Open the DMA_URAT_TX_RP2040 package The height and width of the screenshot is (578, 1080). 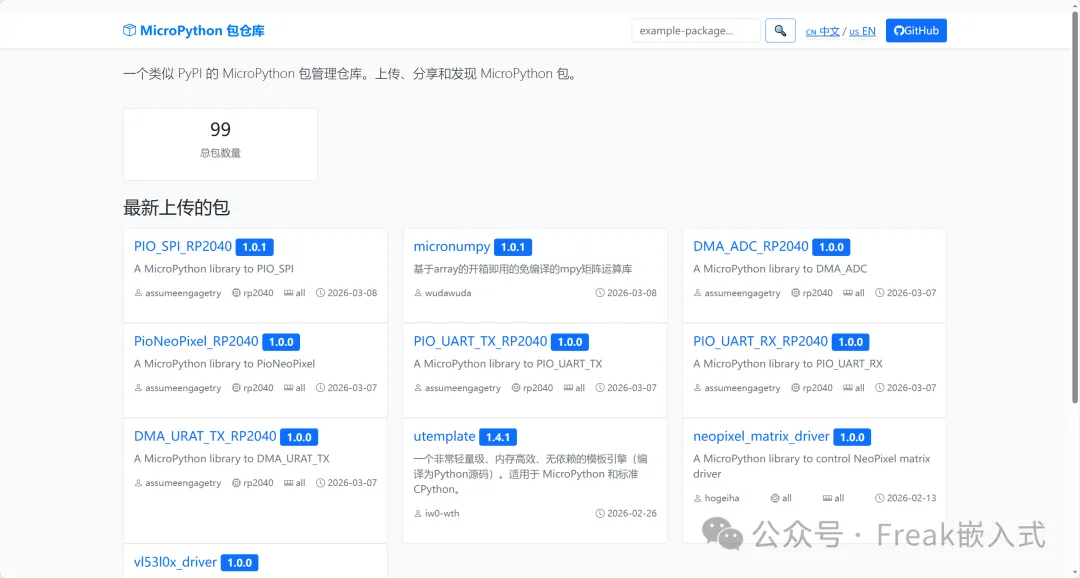[205, 436]
